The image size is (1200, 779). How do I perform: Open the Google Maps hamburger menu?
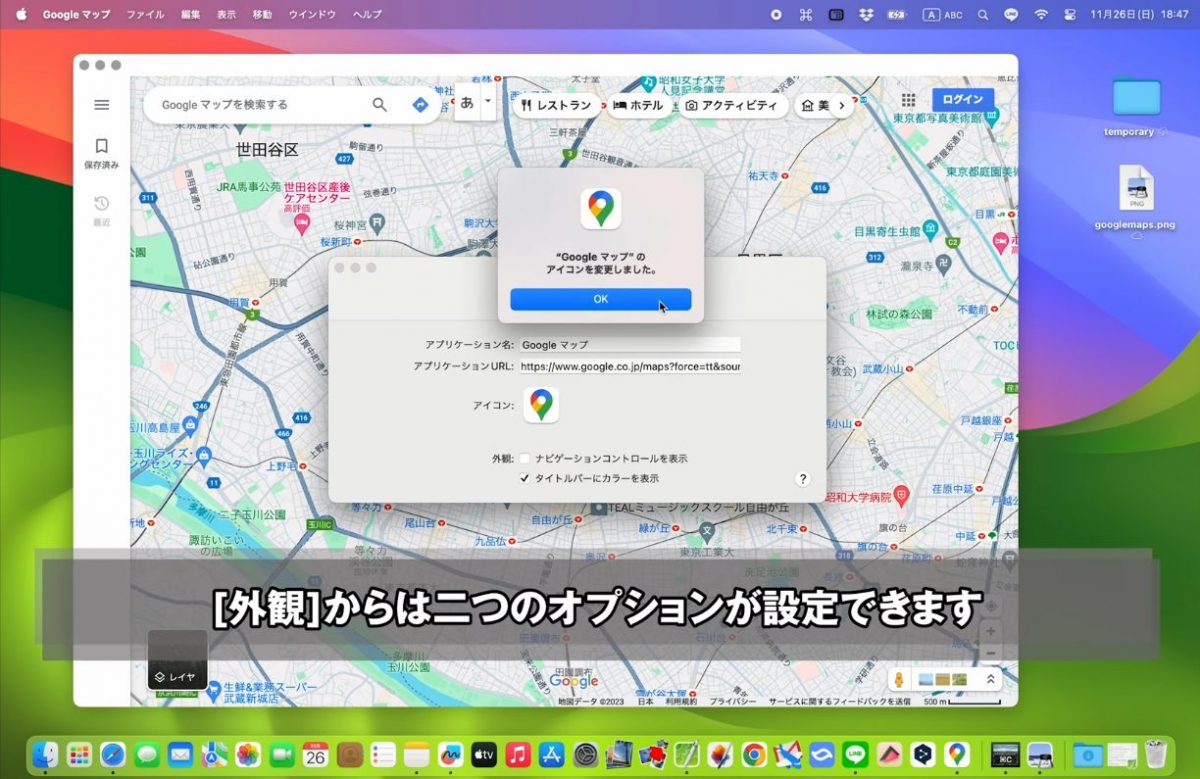pyautogui.click(x=101, y=105)
